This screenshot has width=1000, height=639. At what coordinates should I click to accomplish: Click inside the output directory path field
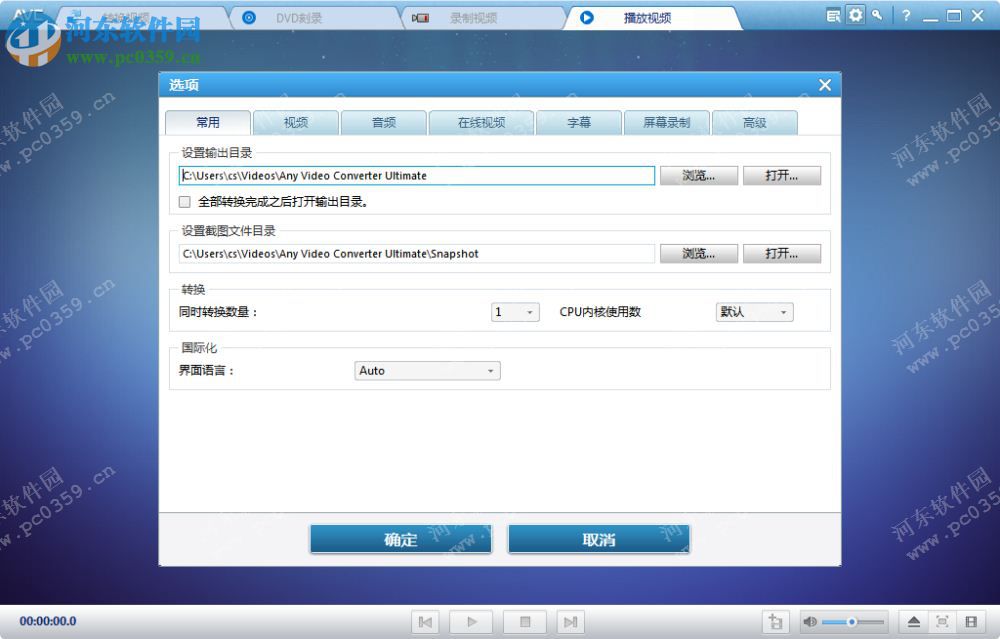(417, 175)
